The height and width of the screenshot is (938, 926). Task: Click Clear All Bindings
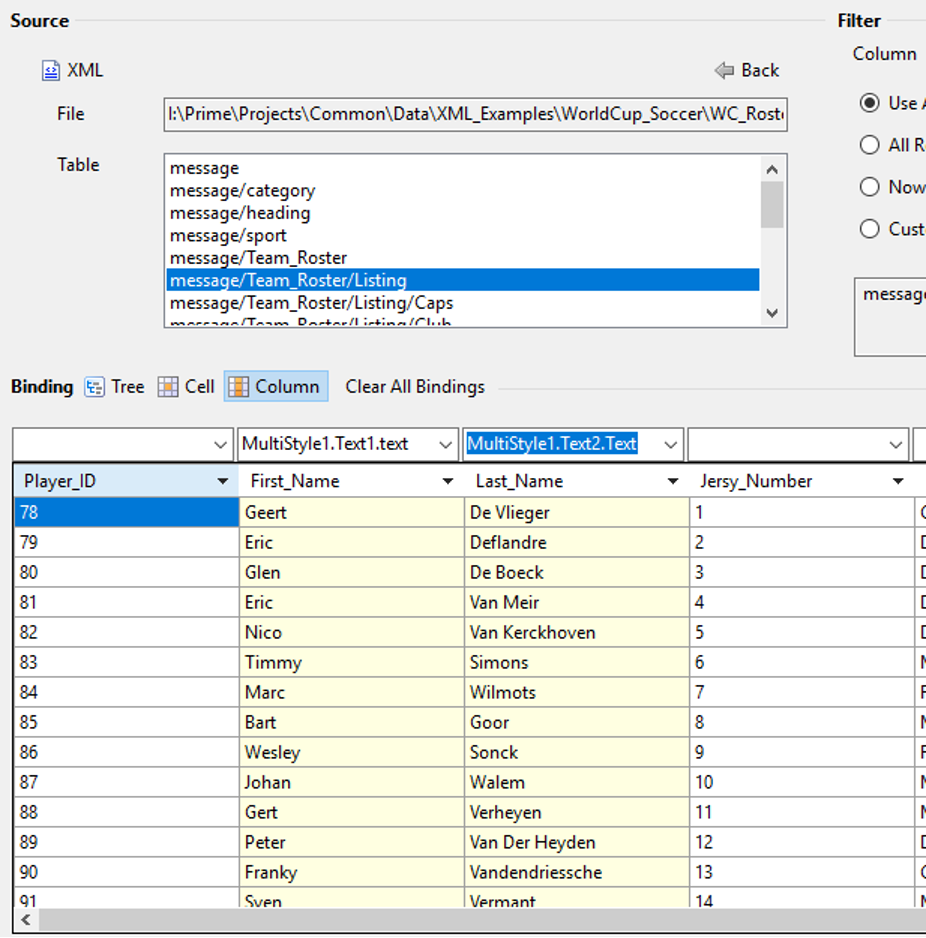415,387
